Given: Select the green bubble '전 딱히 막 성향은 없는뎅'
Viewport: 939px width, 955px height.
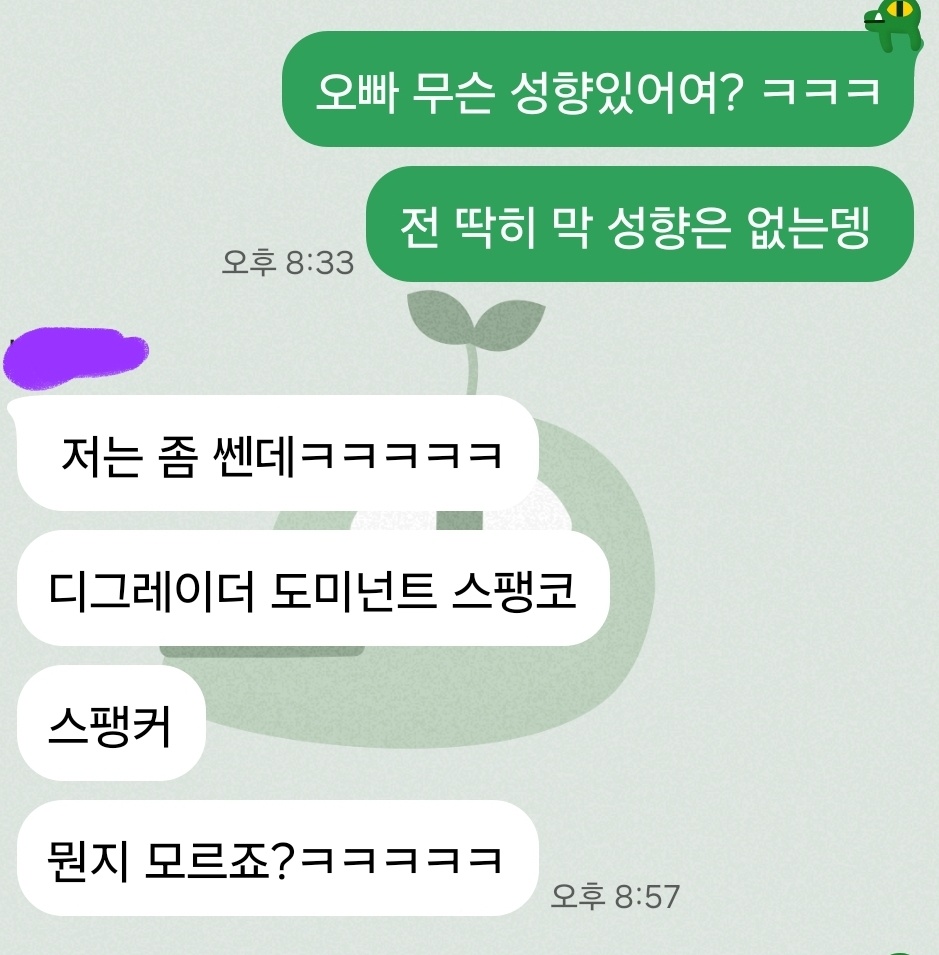Looking at the screenshot, I should click(639, 224).
